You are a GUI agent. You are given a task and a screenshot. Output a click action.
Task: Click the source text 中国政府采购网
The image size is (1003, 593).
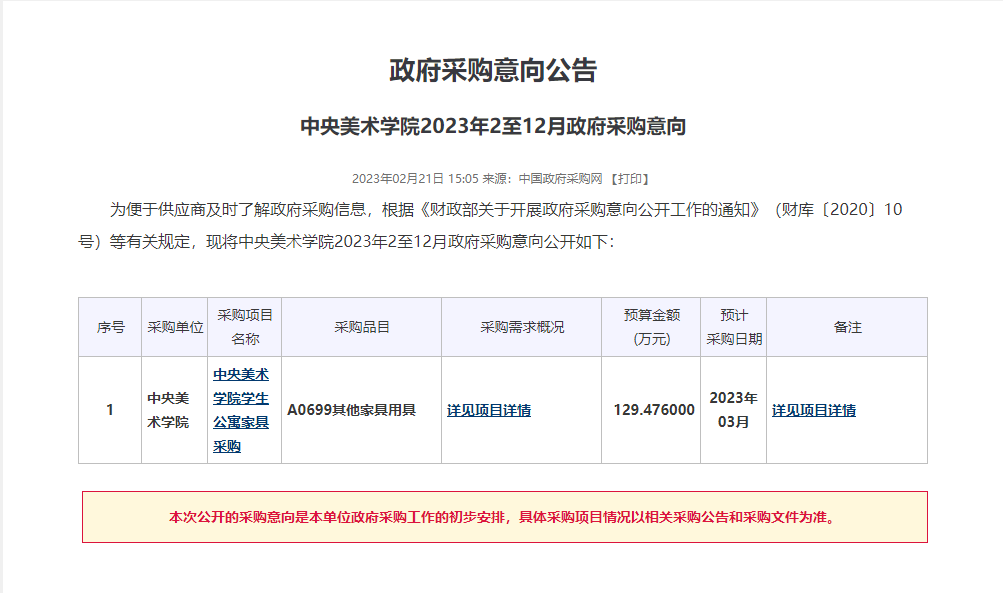pos(560,178)
